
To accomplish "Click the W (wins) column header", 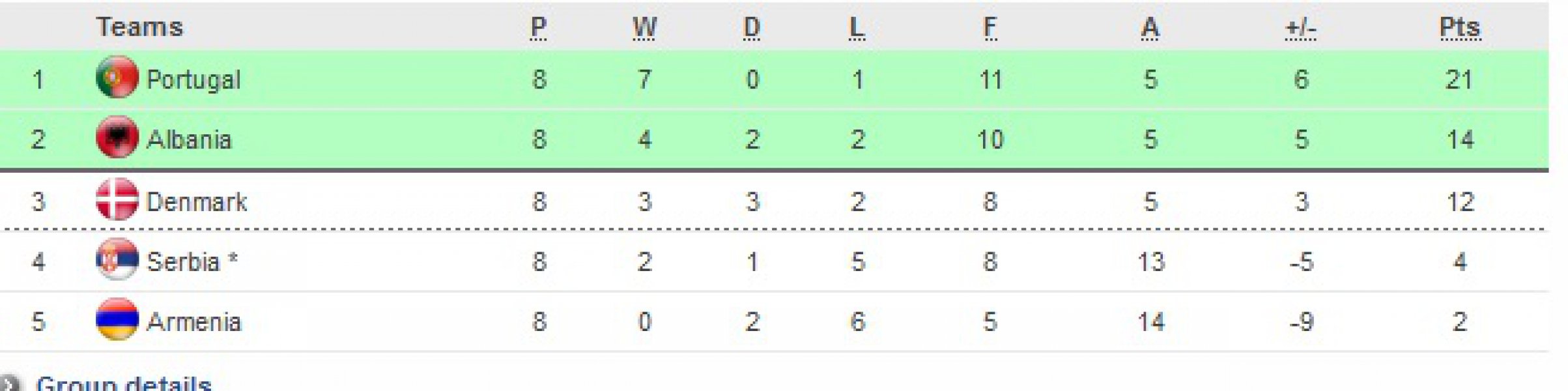I will [644, 28].
